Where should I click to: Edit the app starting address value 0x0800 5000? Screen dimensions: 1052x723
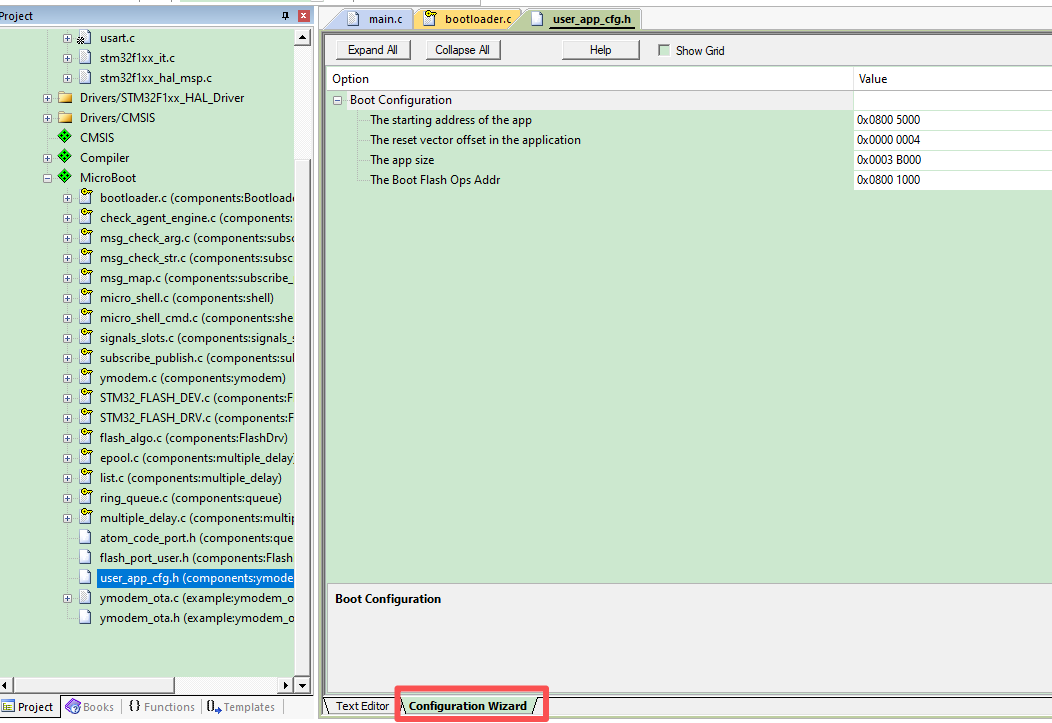tap(953, 120)
